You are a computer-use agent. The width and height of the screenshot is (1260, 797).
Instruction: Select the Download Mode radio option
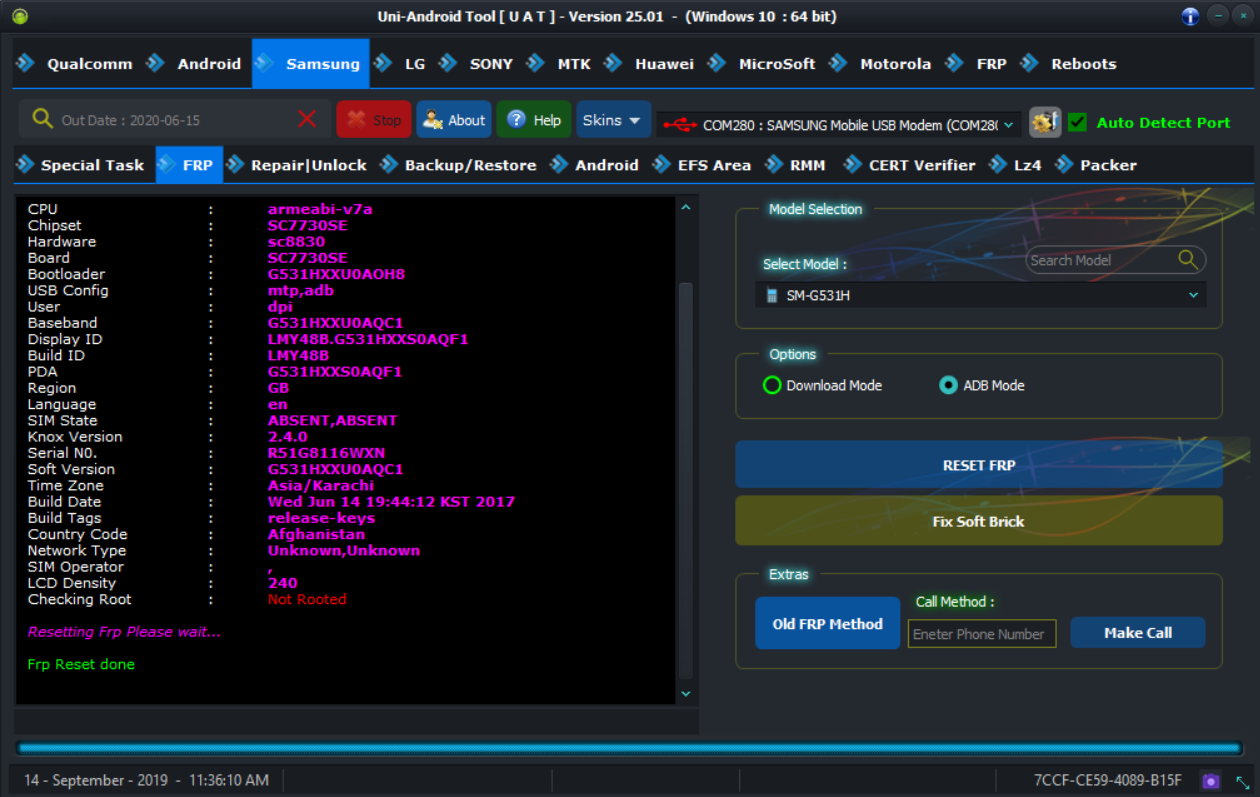click(x=772, y=385)
